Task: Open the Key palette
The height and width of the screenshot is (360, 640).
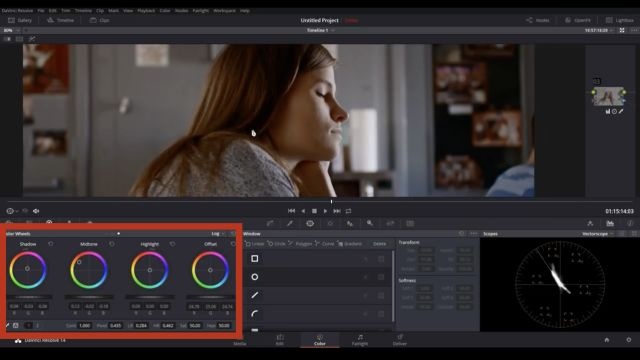Action: coord(370,223)
